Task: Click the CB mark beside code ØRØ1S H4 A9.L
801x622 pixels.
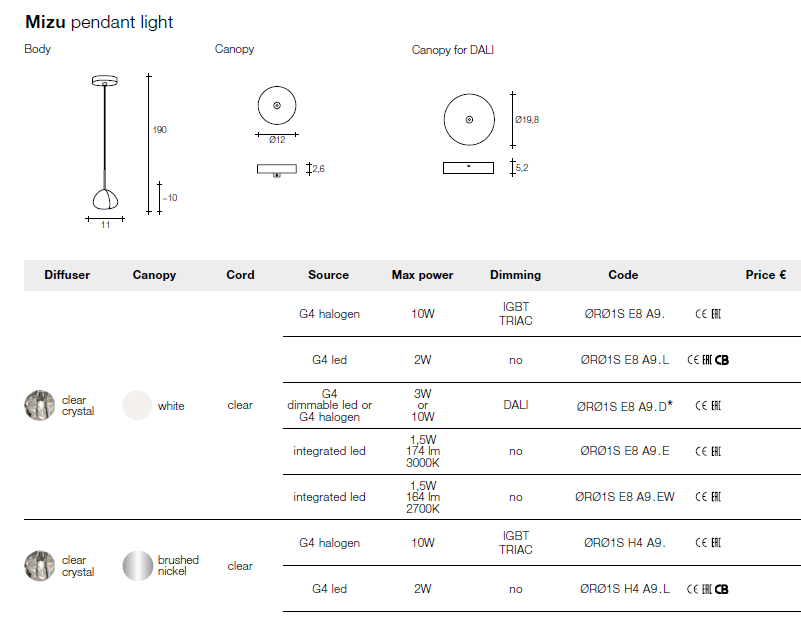Action: pos(722,590)
